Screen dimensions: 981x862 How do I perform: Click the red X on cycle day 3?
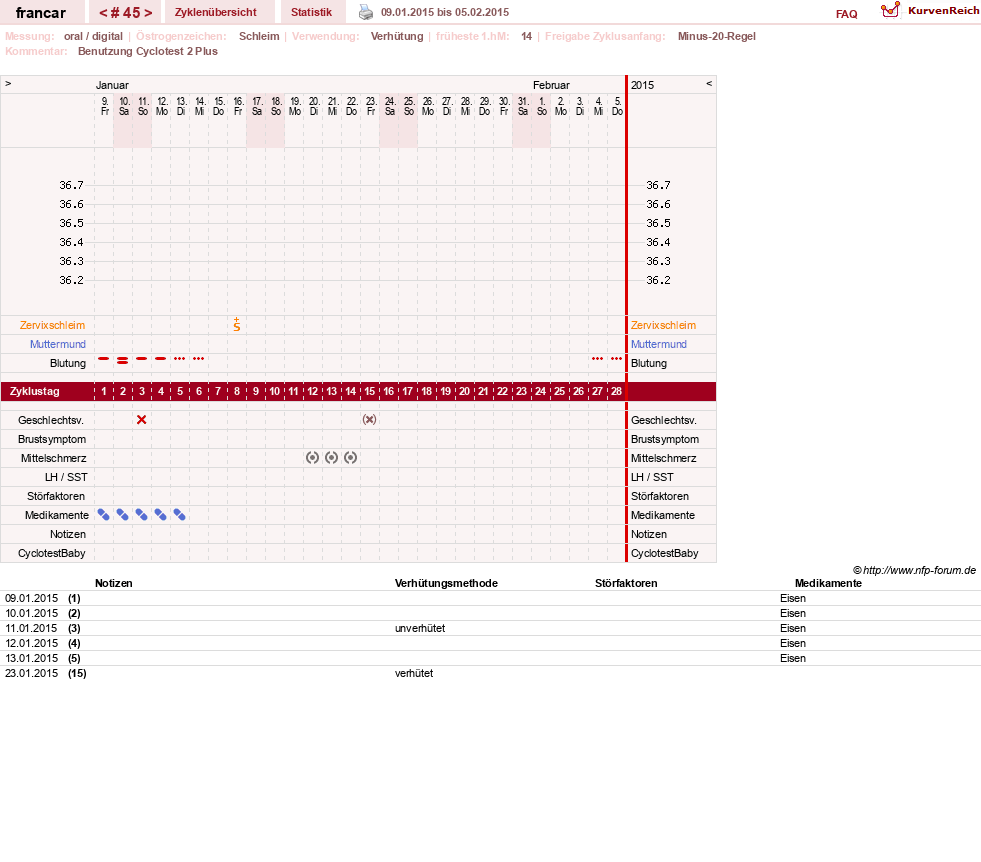point(141,420)
